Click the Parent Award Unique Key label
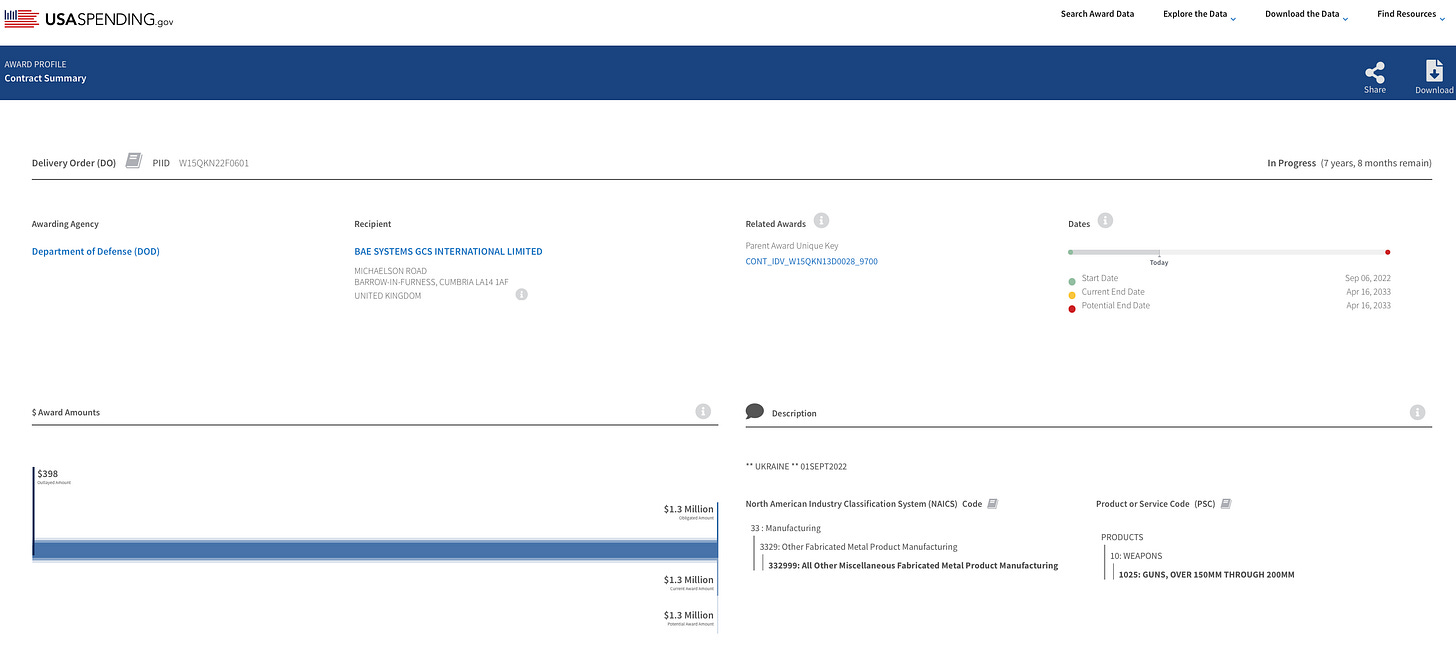Viewport: 1456px width, 659px height. click(x=791, y=245)
